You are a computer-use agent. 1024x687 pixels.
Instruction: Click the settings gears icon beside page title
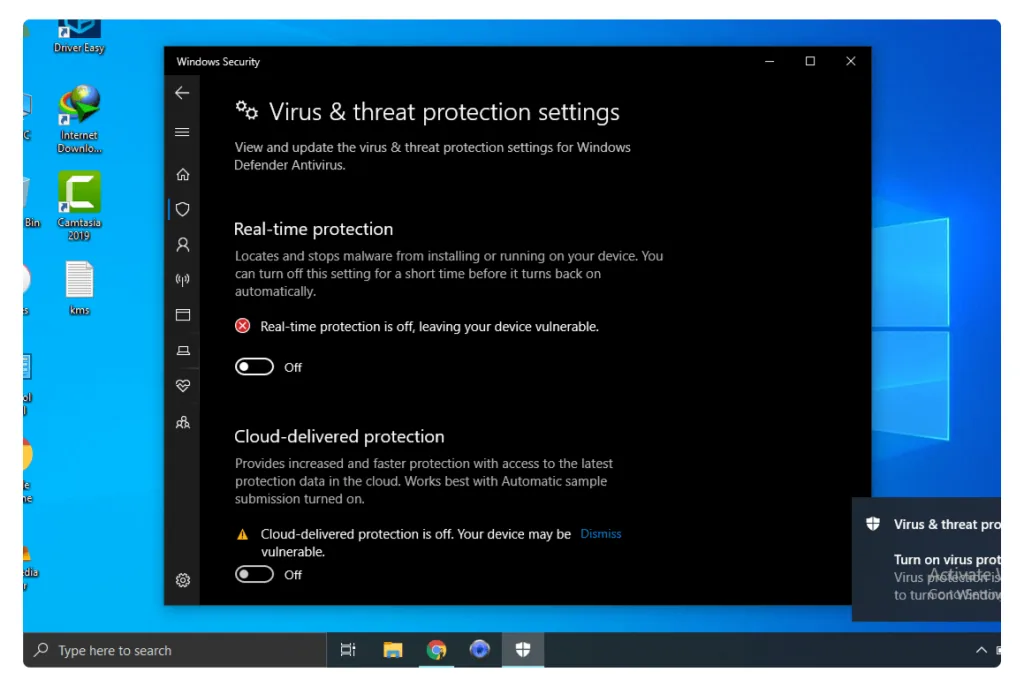247,110
